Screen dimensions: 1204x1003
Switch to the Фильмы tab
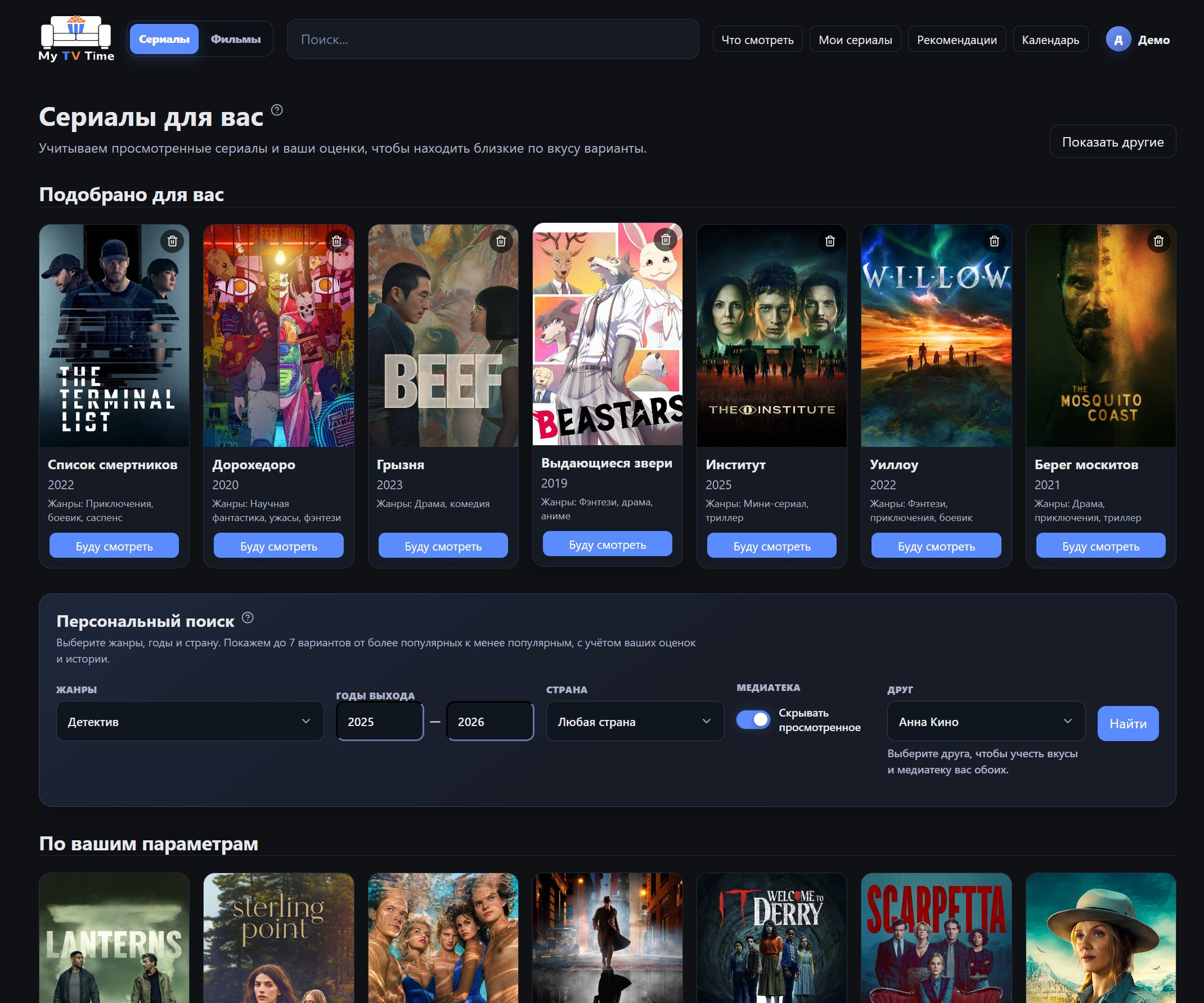coord(236,39)
